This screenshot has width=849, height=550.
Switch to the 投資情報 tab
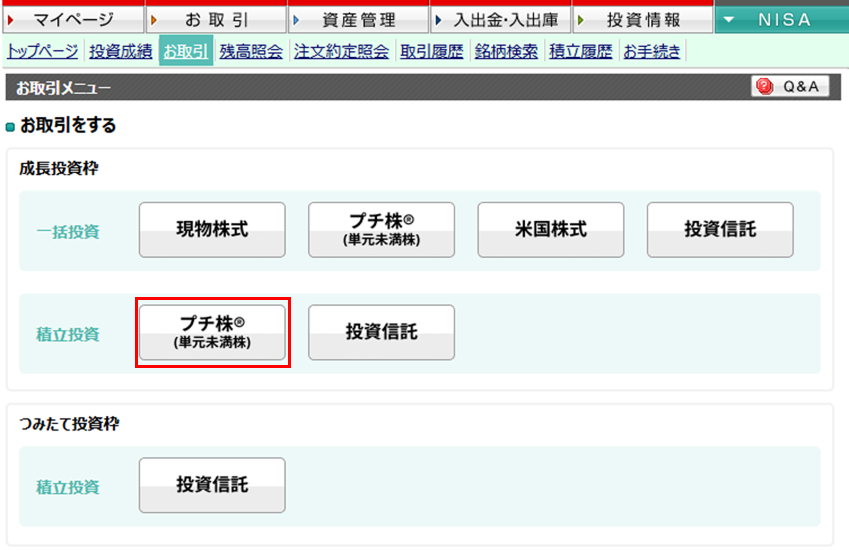642,20
